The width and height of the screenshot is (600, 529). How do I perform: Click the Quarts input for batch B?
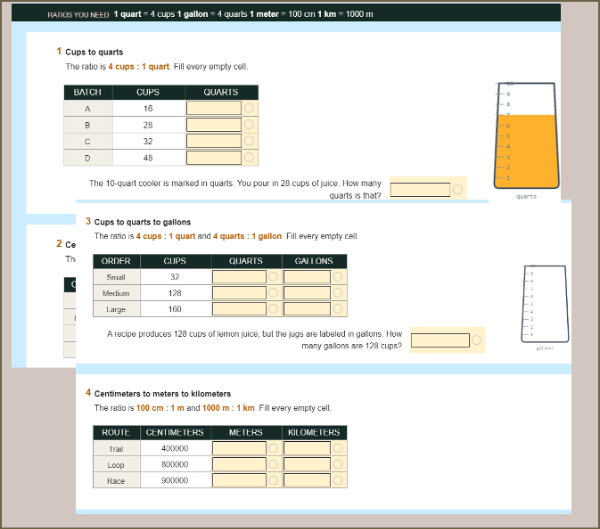[214, 125]
